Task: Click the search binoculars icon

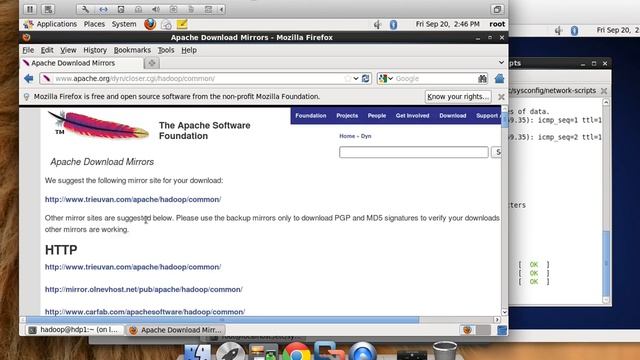Action: pos(482,78)
